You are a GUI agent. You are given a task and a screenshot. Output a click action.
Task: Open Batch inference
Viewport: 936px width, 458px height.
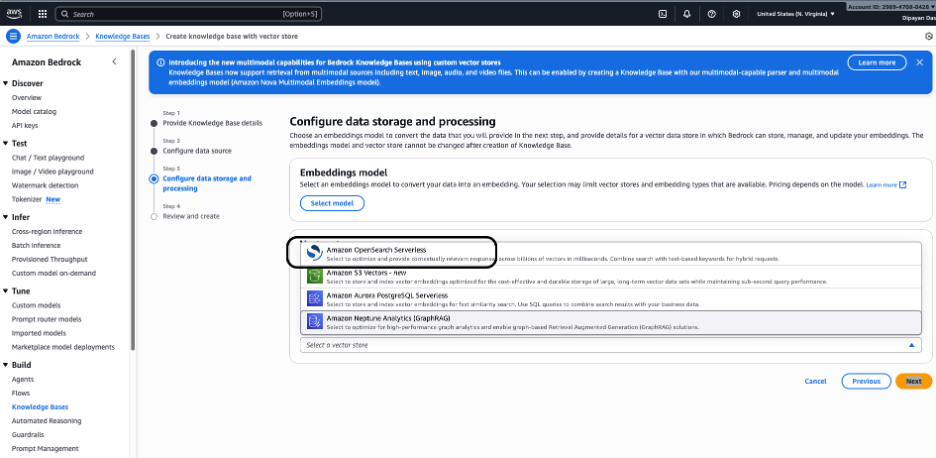[36, 245]
